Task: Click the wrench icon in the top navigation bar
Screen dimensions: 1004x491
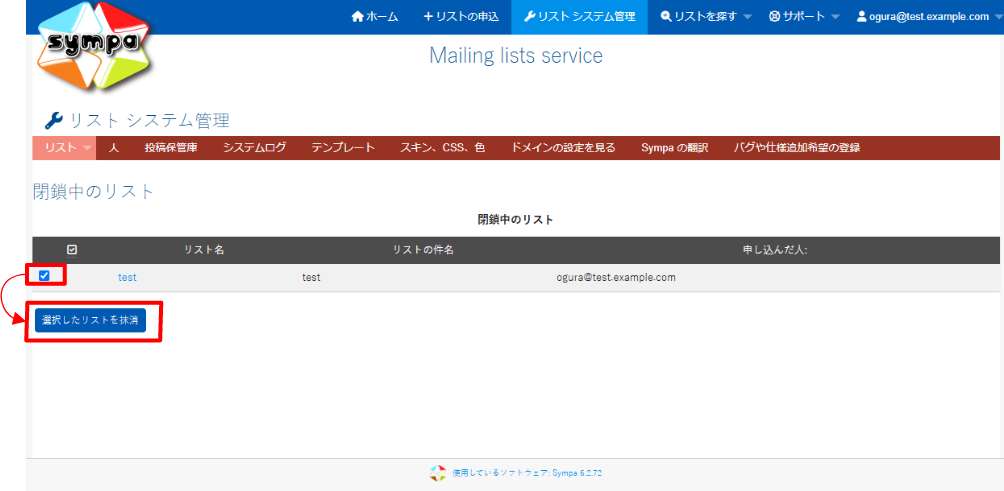Action: tap(529, 17)
